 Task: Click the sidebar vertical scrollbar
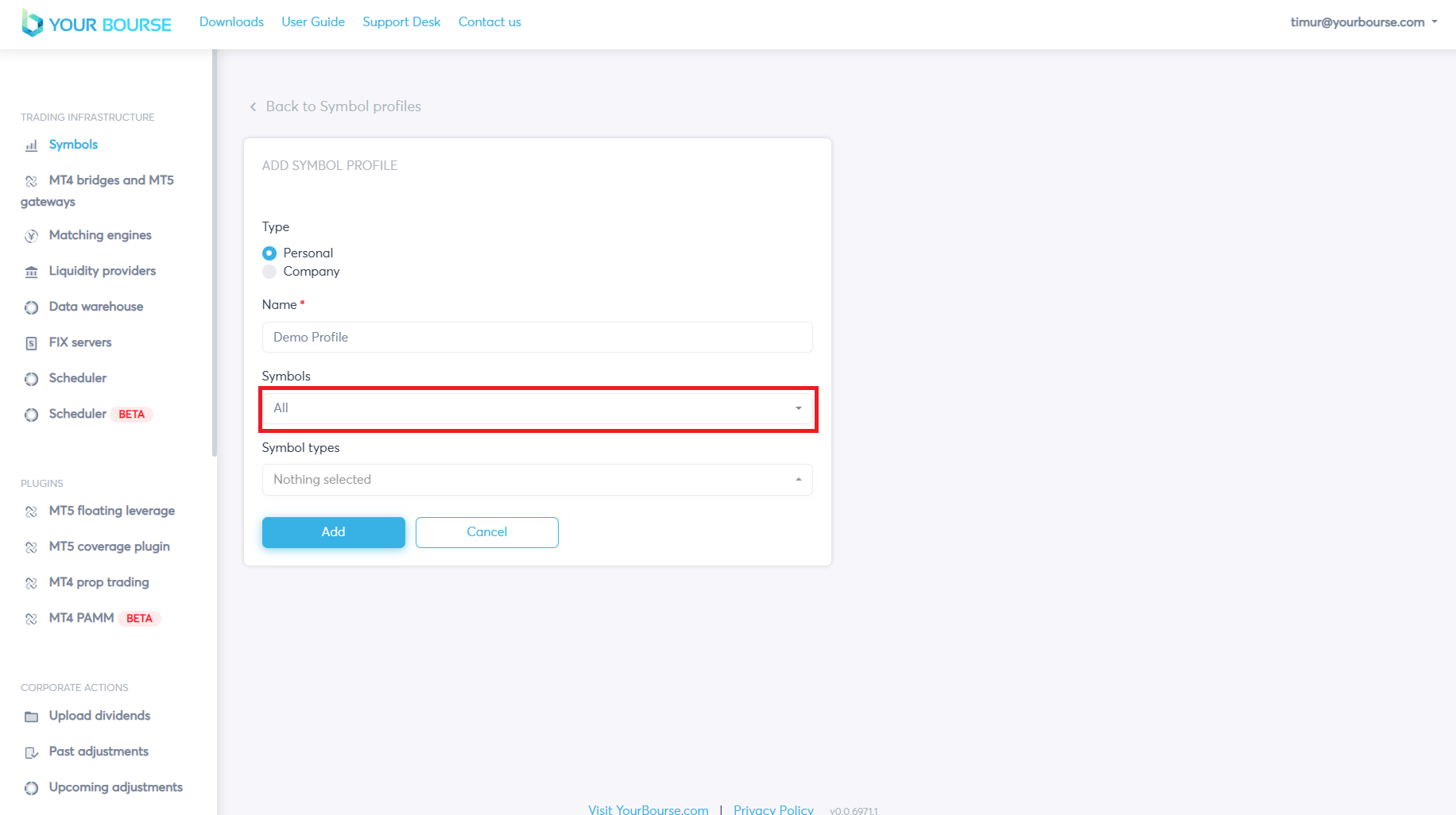pyautogui.click(x=215, y=253)
